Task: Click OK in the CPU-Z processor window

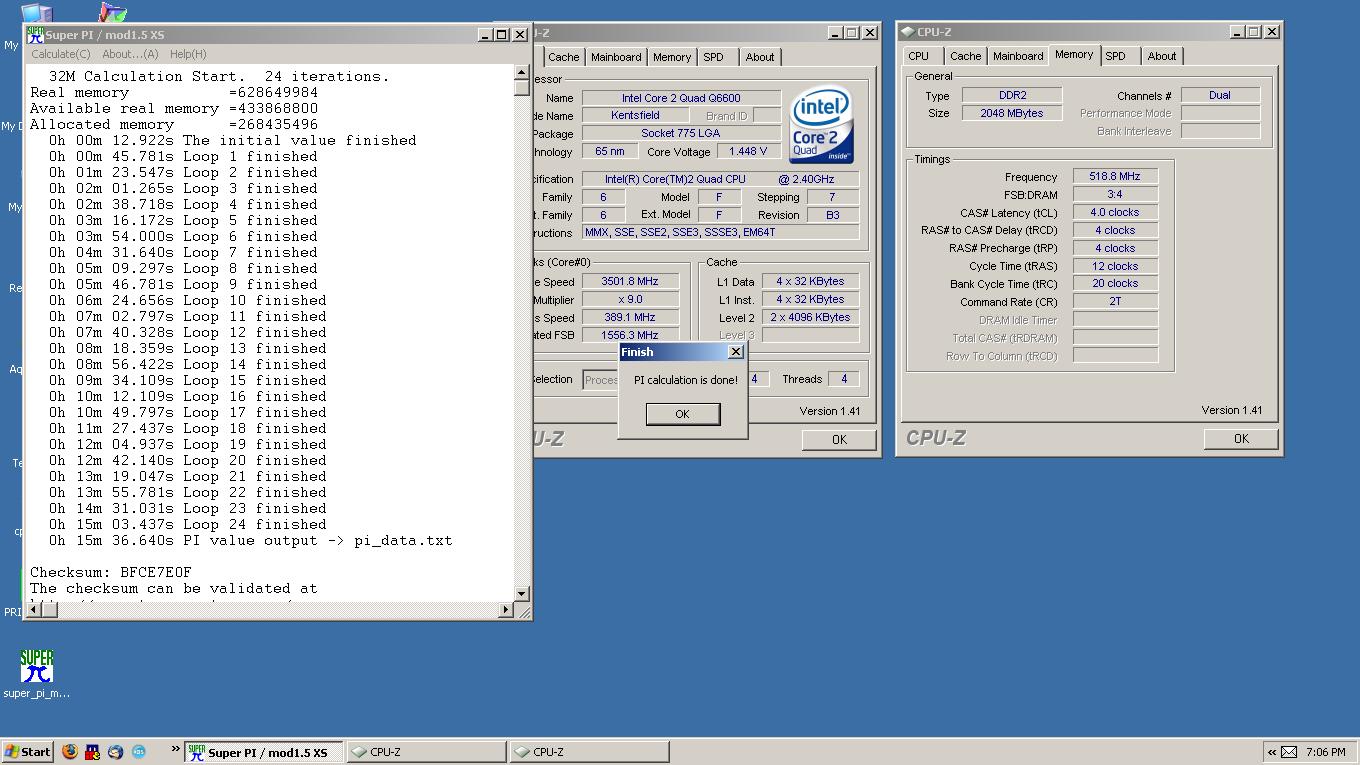Action: click(839, 439)
